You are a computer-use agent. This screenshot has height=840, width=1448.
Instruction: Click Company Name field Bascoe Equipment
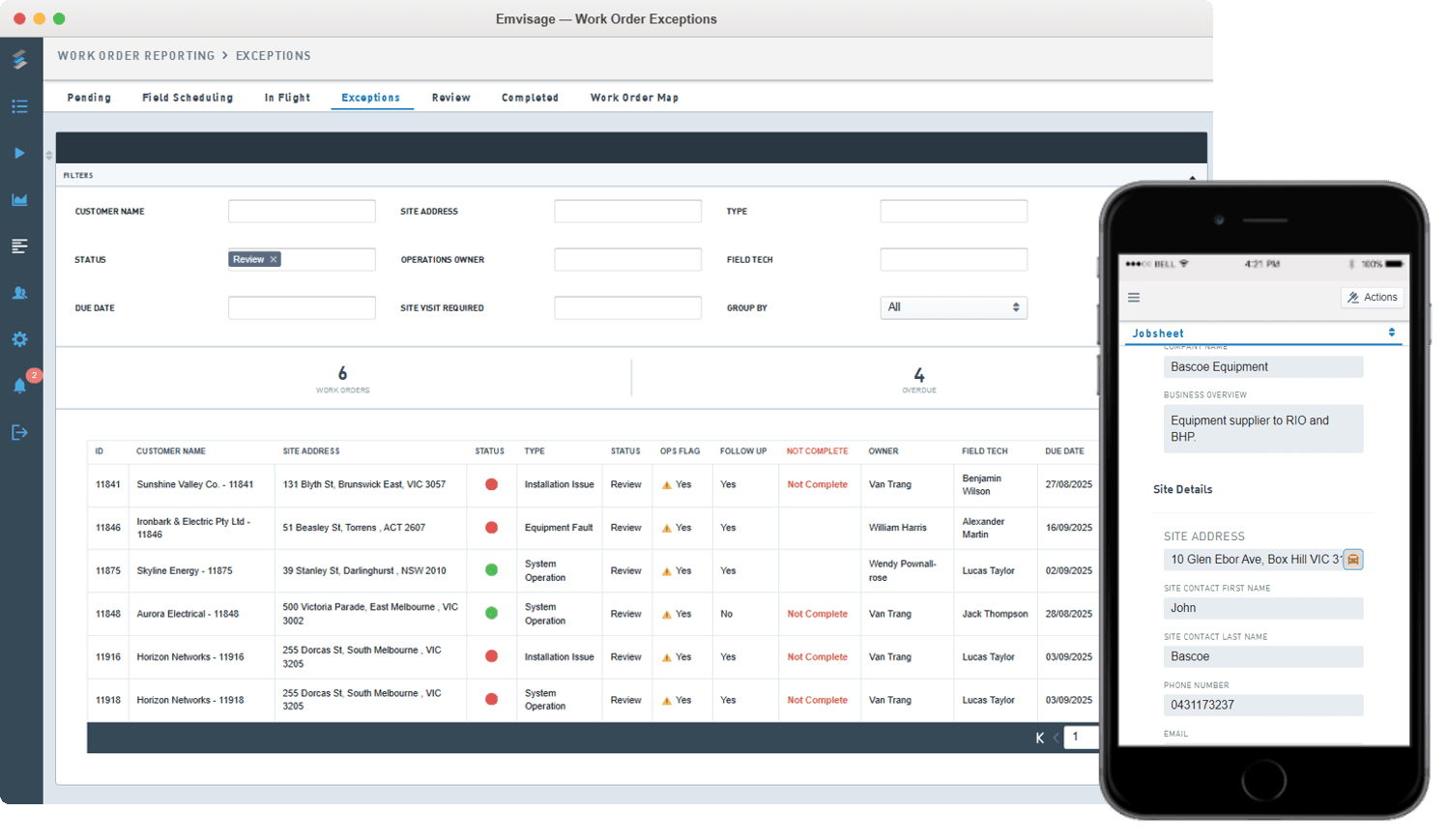(x=1263, y=366)
